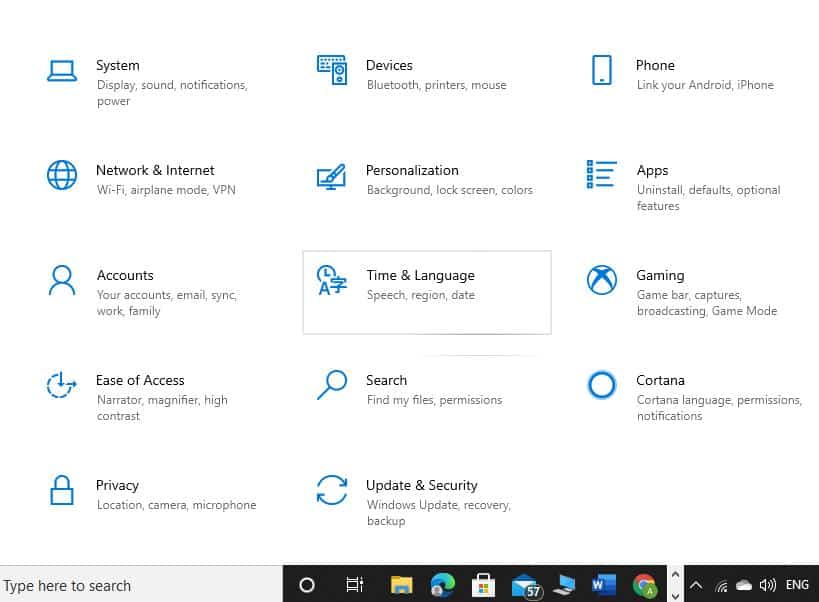Open File Explorer from the taskbar

pos(401,585)
